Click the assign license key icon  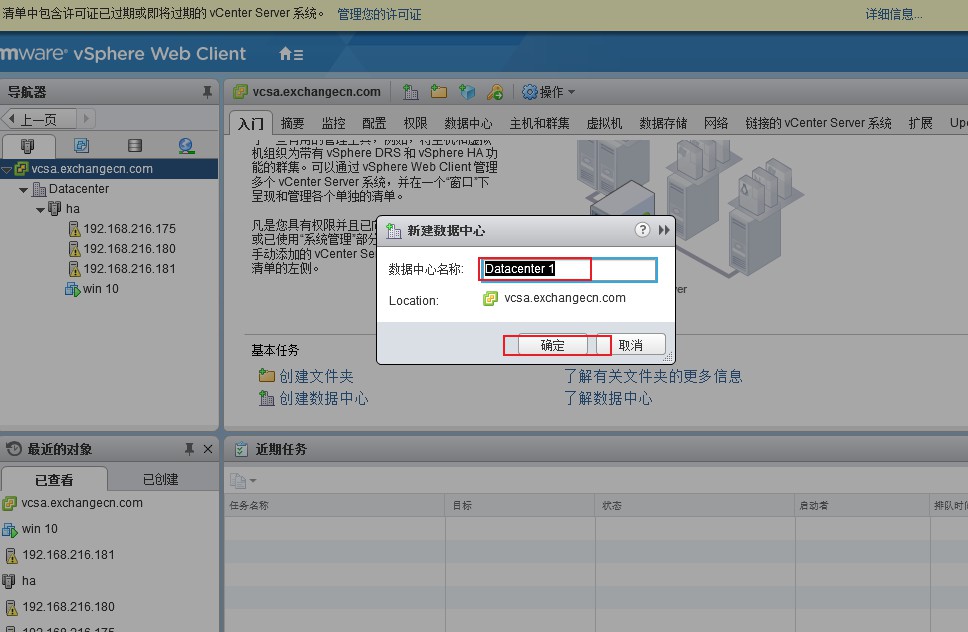click(x=495, y=92)
